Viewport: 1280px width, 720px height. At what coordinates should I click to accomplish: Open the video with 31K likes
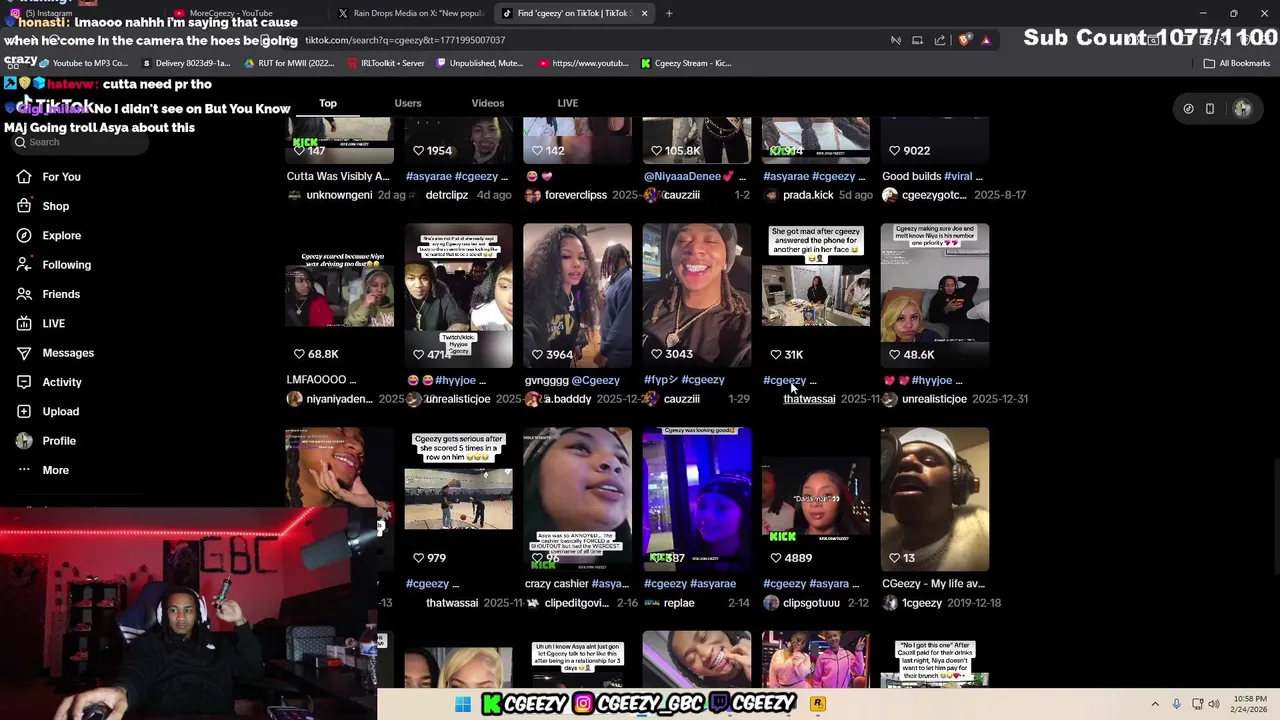click(x=816, y=295)
